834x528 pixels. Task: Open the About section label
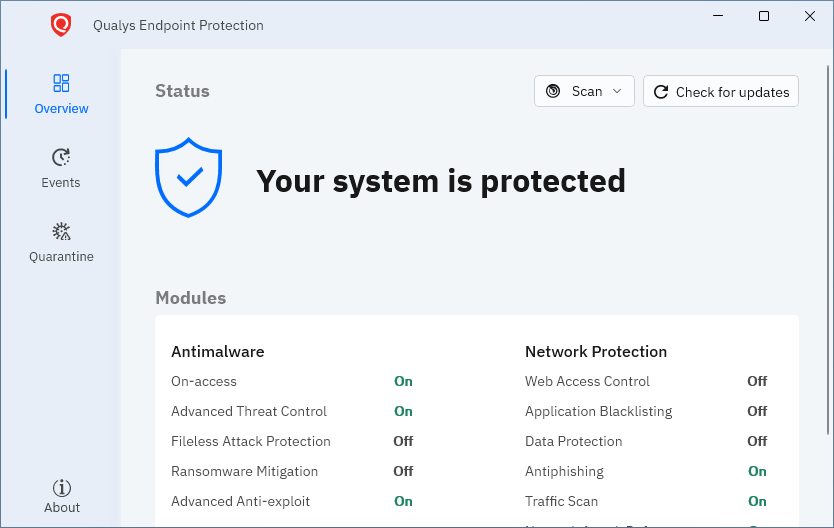point(62,507)
